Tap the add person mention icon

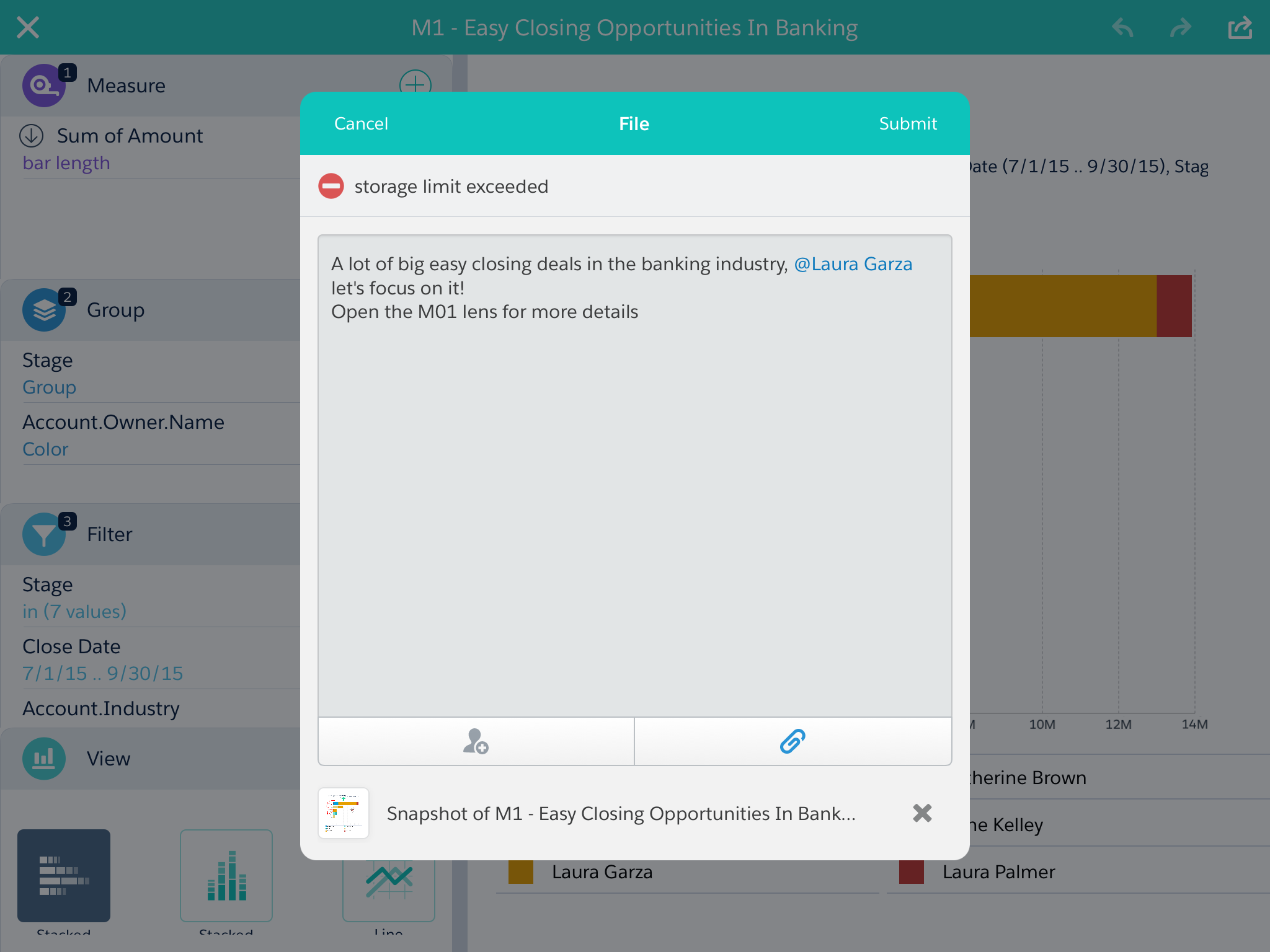tap(476, 741)
